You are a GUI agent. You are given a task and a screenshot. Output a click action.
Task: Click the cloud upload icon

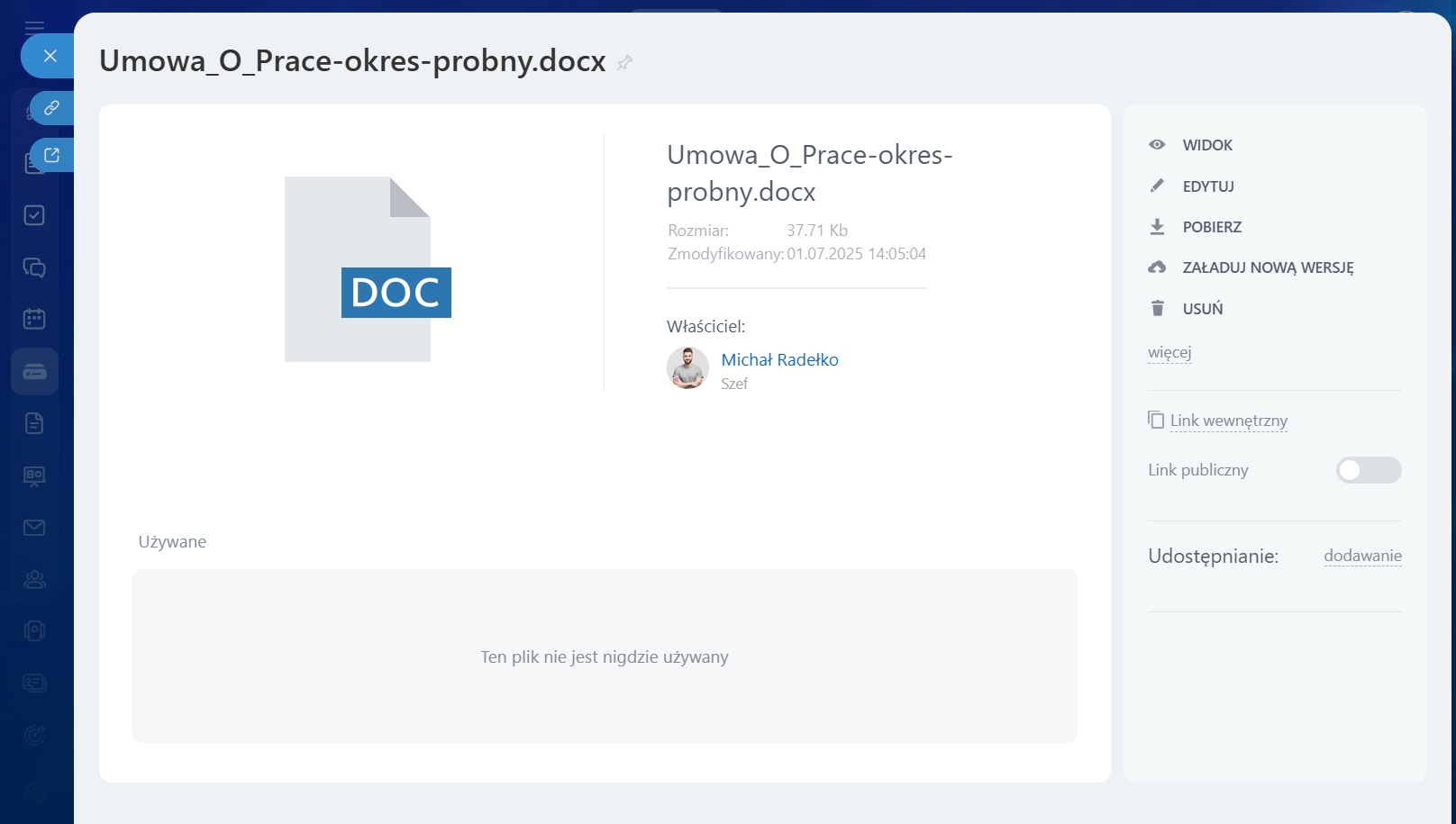[1157, 267]
